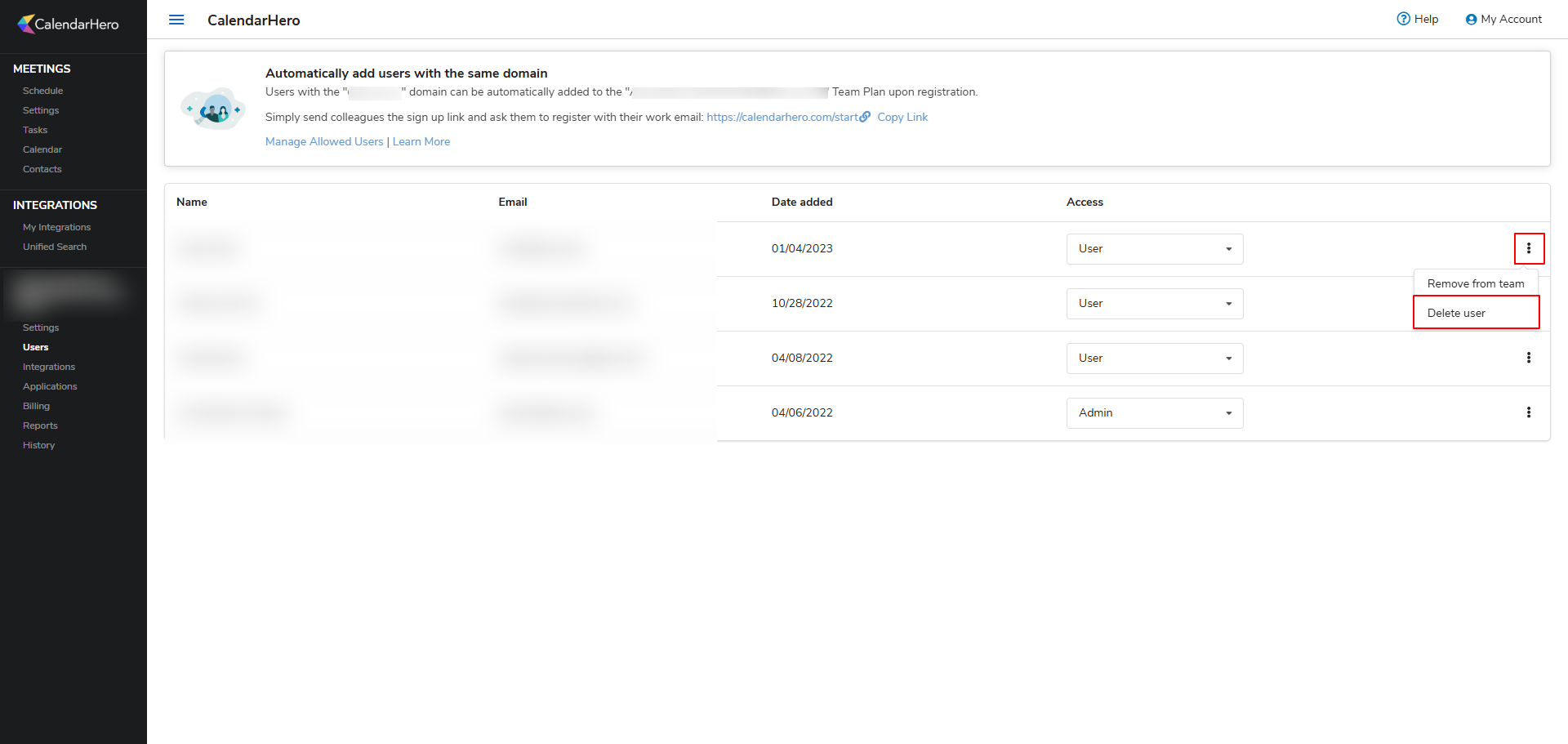Go to Tasks in sidebar
1568x744 pixels.
click(x=35, y=130)
